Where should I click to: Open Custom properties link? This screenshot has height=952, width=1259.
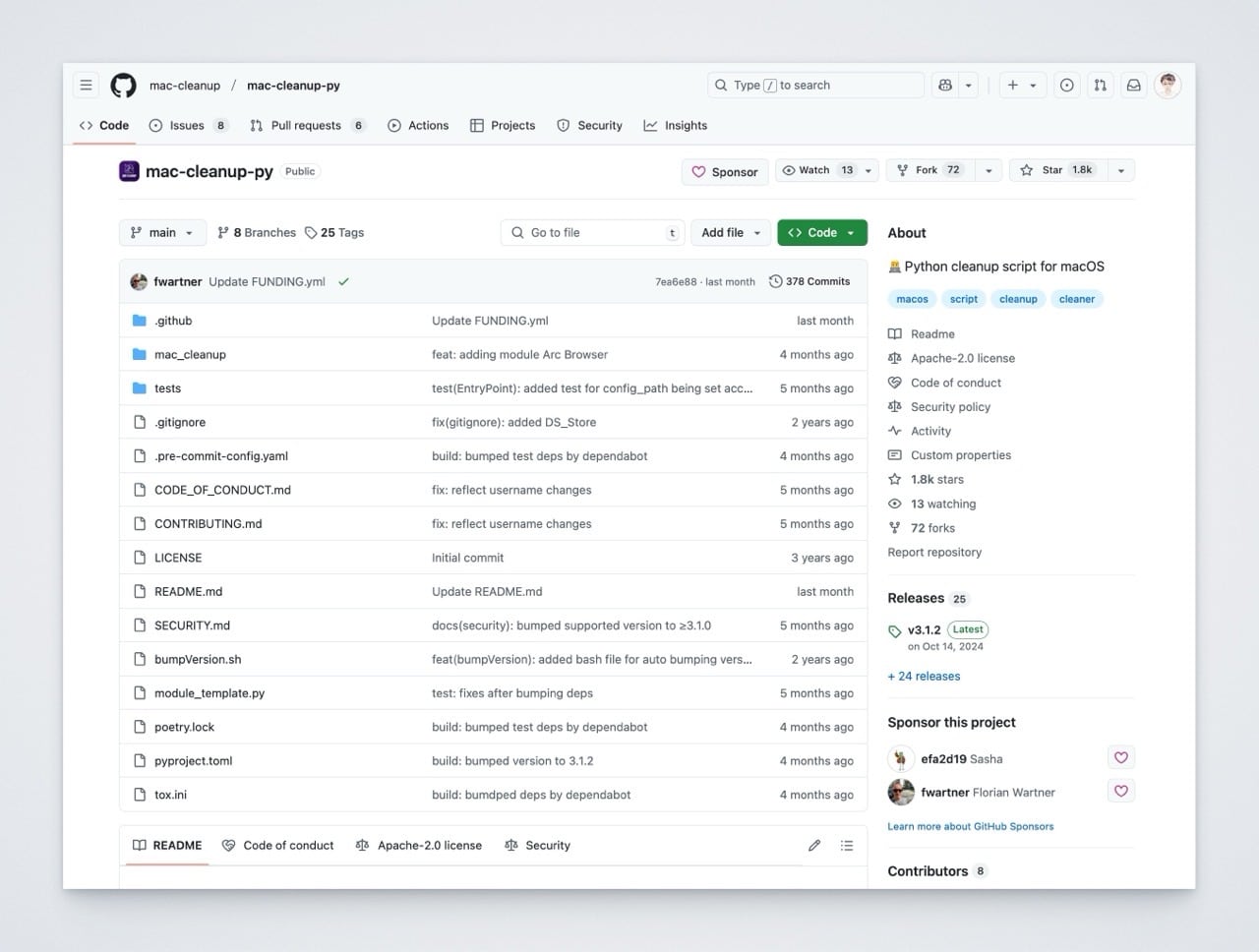[949, 455]
